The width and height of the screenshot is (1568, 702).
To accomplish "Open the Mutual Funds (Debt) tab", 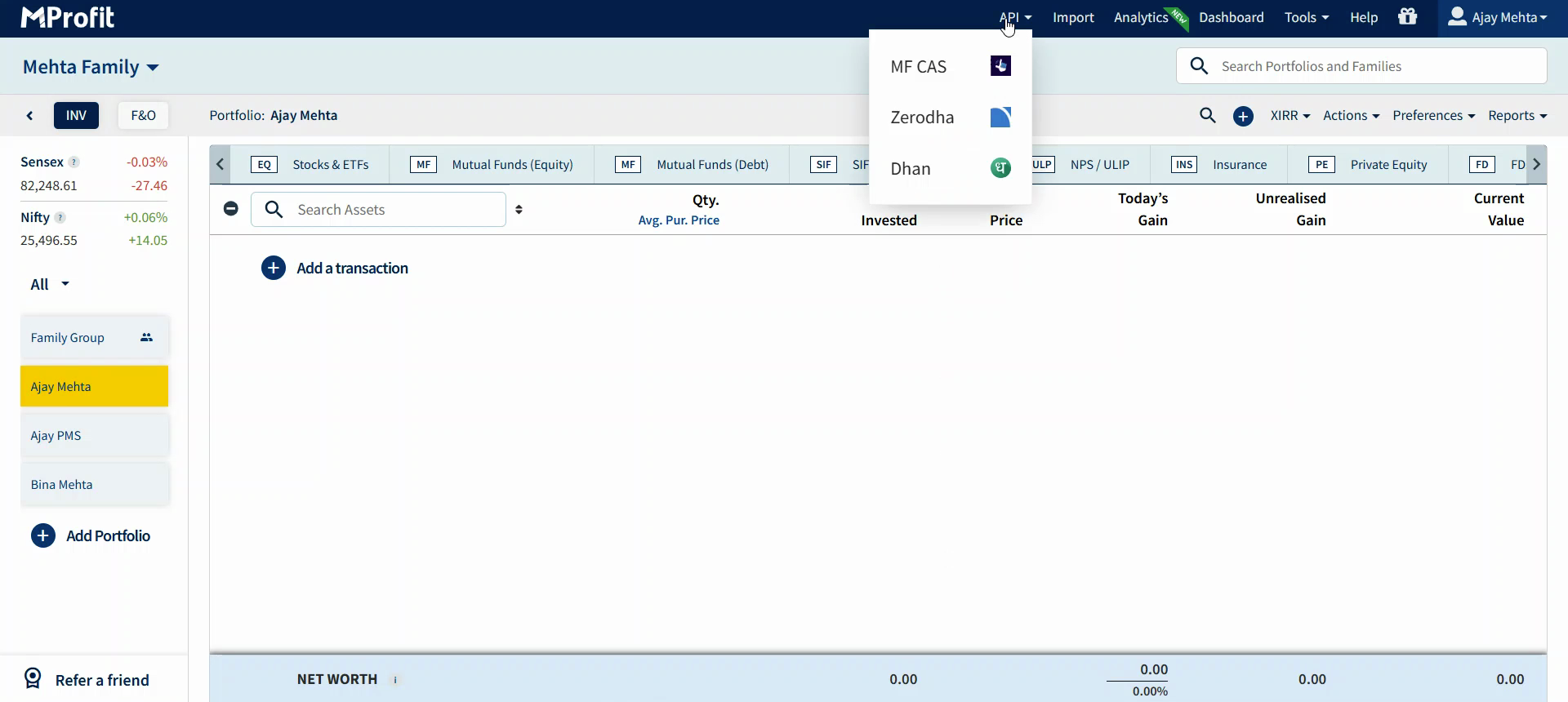I will click(x=692, y=165).
